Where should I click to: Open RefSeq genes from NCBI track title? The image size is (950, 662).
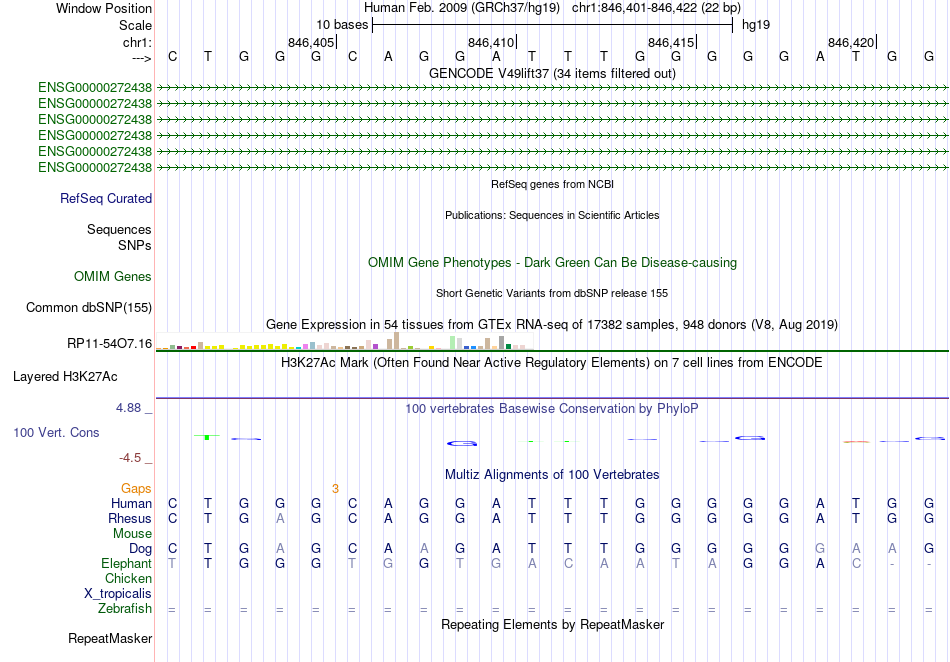pos(552,184)
